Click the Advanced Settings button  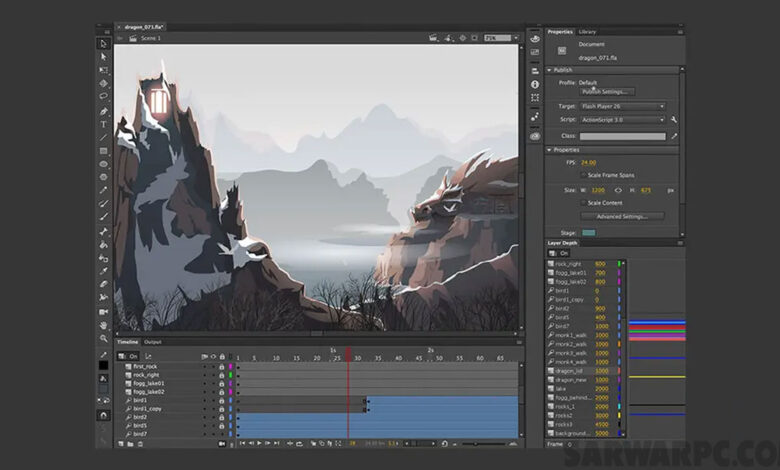(x=622, y=217)
